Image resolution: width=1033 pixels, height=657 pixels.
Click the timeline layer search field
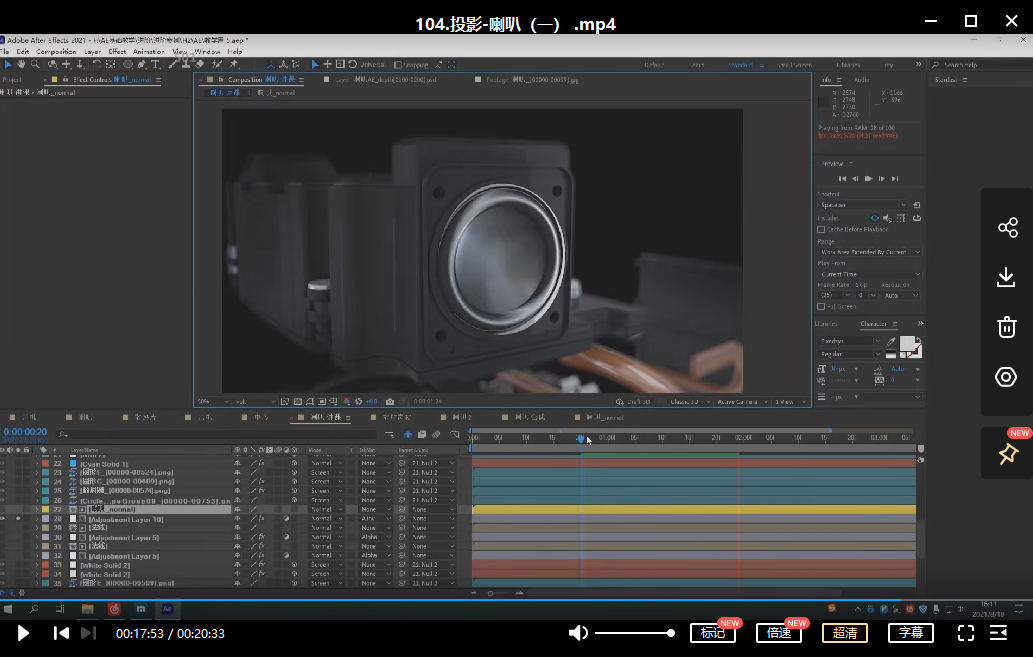[x=217, y=434]
